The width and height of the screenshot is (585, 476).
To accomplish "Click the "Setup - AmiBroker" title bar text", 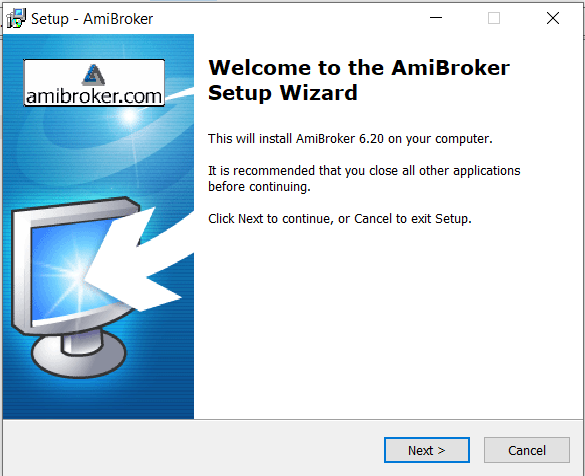I will [x=92, y=19].
